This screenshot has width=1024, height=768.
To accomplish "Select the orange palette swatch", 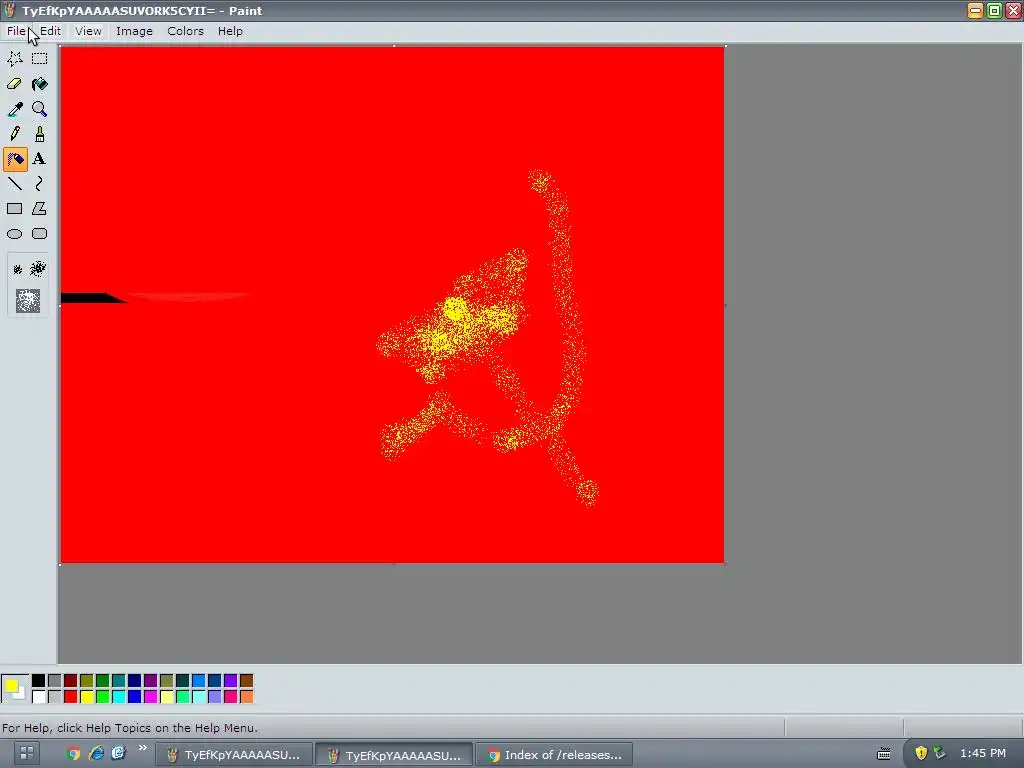I will [246, 697].
